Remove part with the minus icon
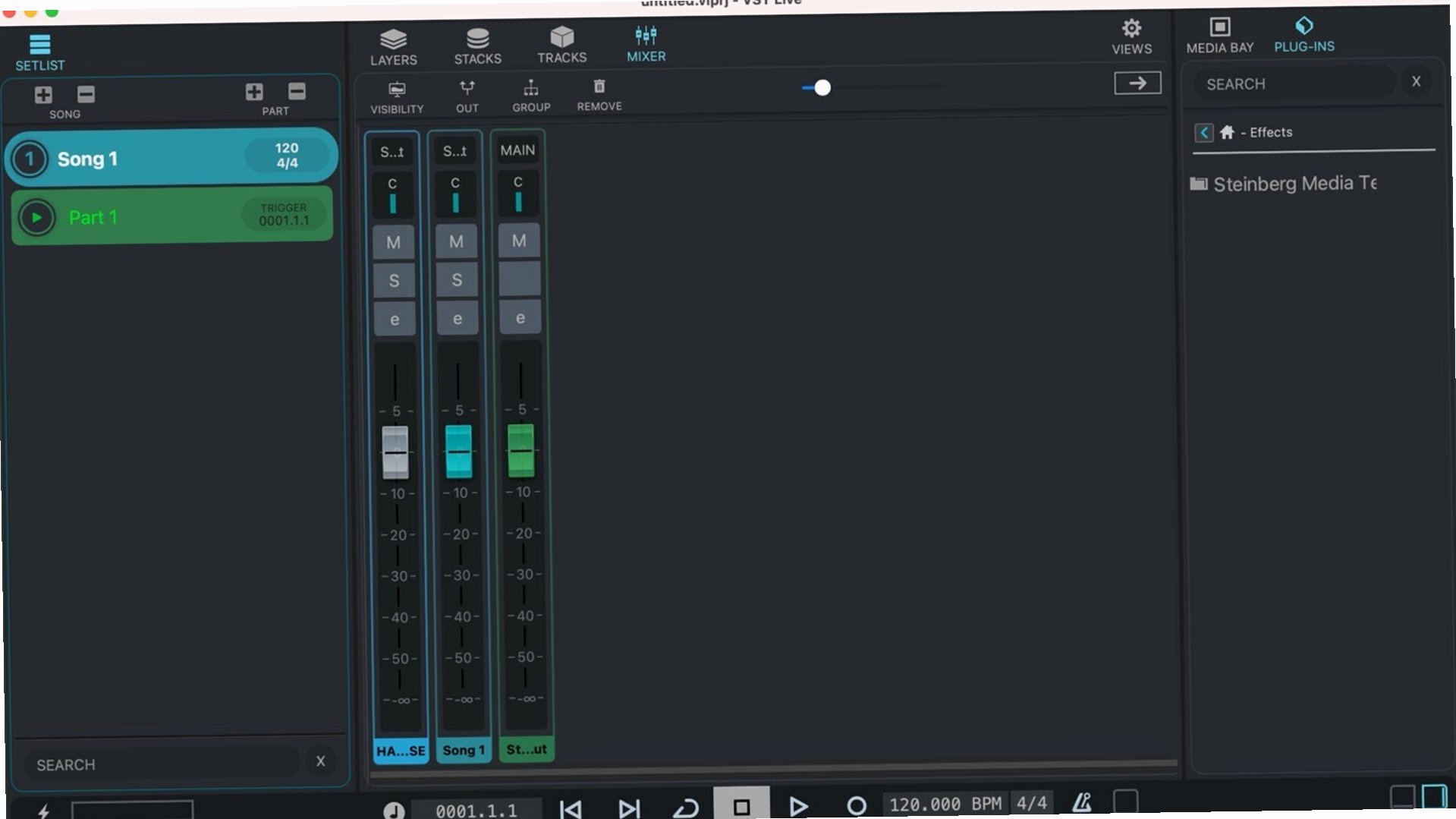Viewport: 1456px width, 819px height. click(x=297, y=92)
